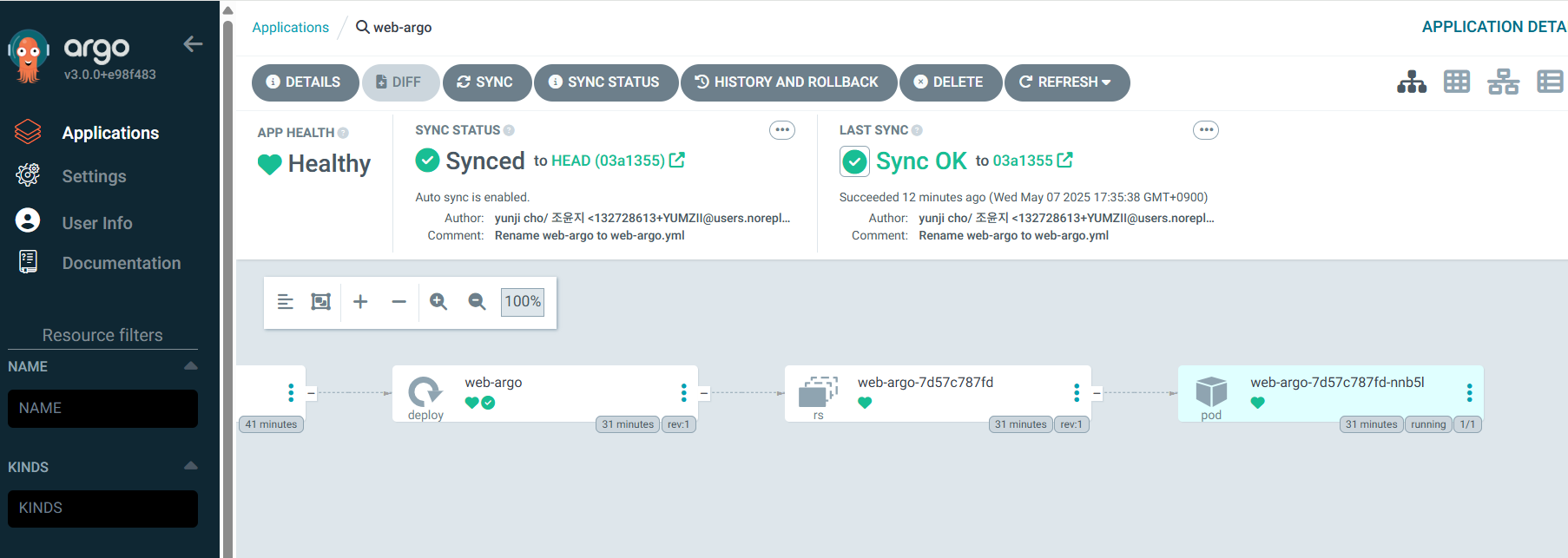This screenshot has height=558, width=1568.
Task: Select the web-argo-7d57c787fd replicaset node
Action: pyautogui.click(x=938, y=393)
